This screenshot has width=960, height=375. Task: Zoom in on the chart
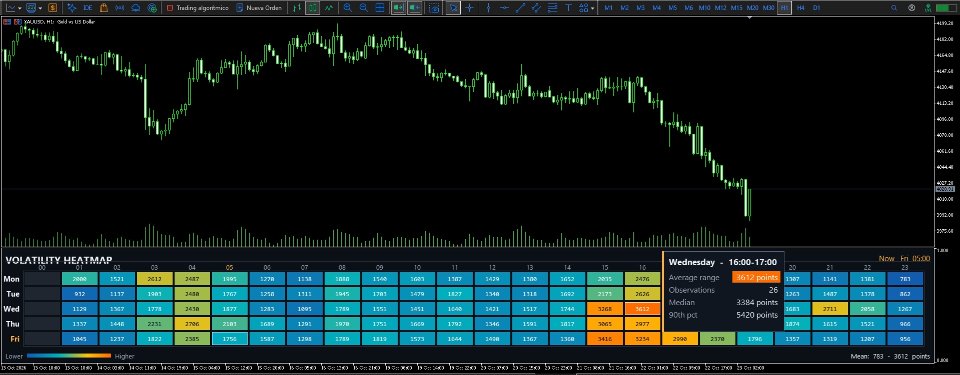click(348, 8)
